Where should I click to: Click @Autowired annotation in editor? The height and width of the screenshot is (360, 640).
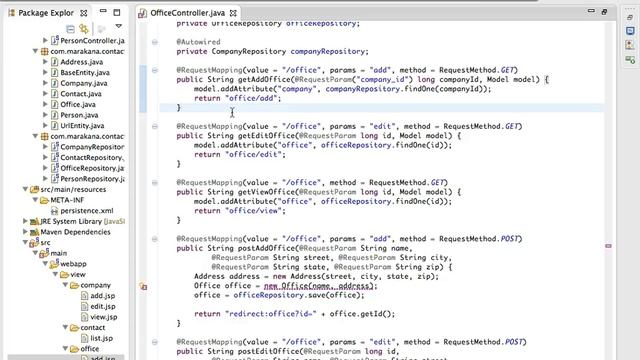pos(198,42)
